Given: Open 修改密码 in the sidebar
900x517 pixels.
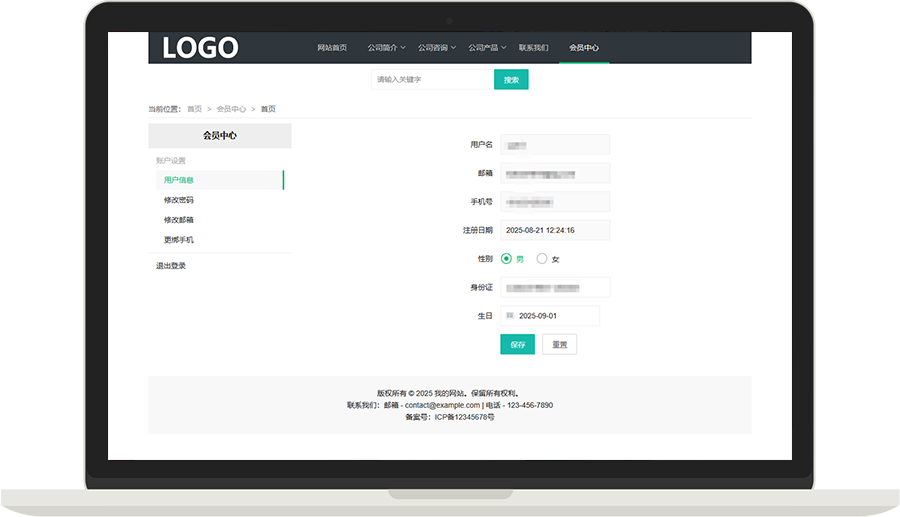Looking at the screenshot, I should 179,200.
